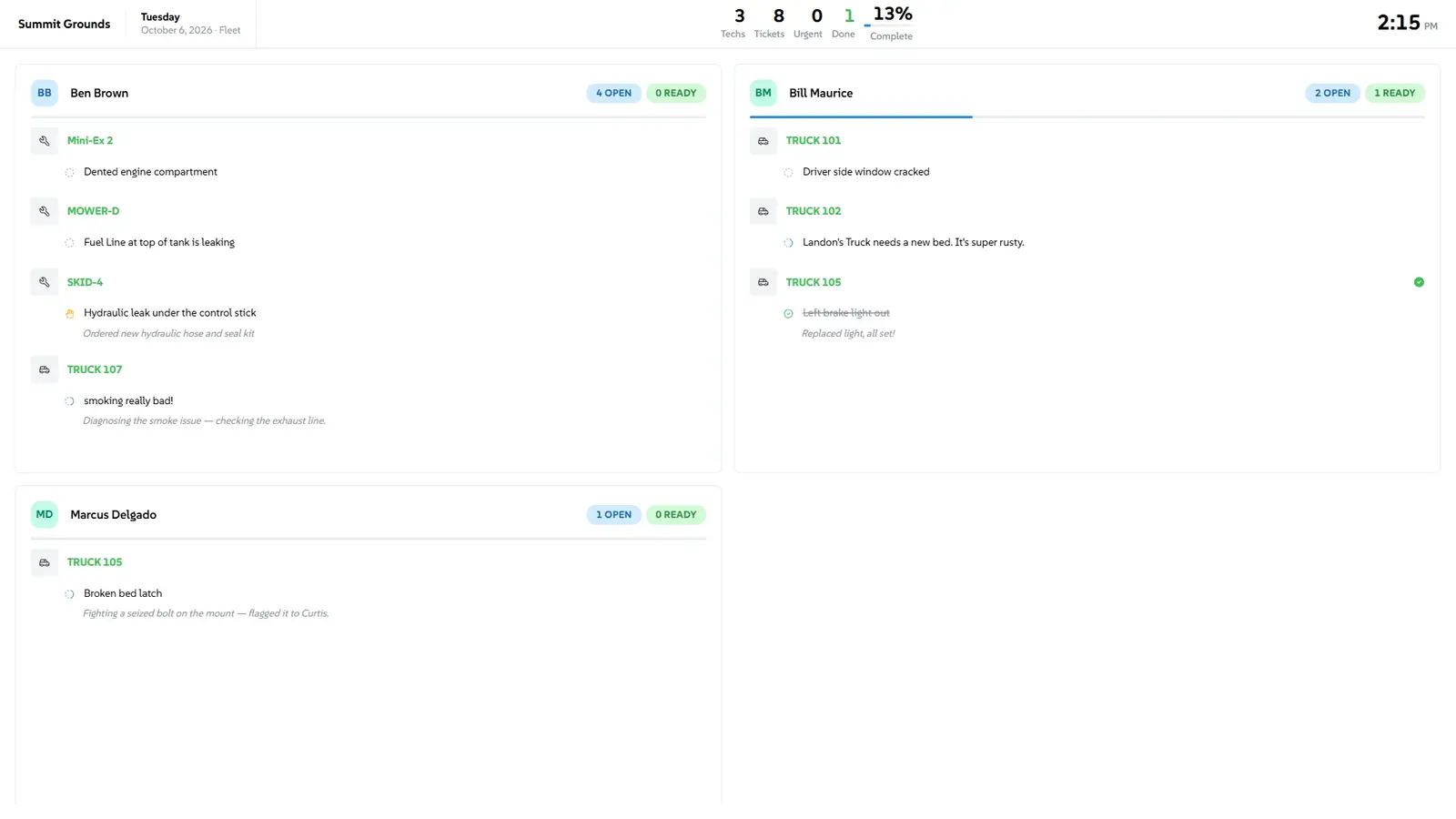
Task: Click the 8 Tickets counter
Action: click(769, 24)
